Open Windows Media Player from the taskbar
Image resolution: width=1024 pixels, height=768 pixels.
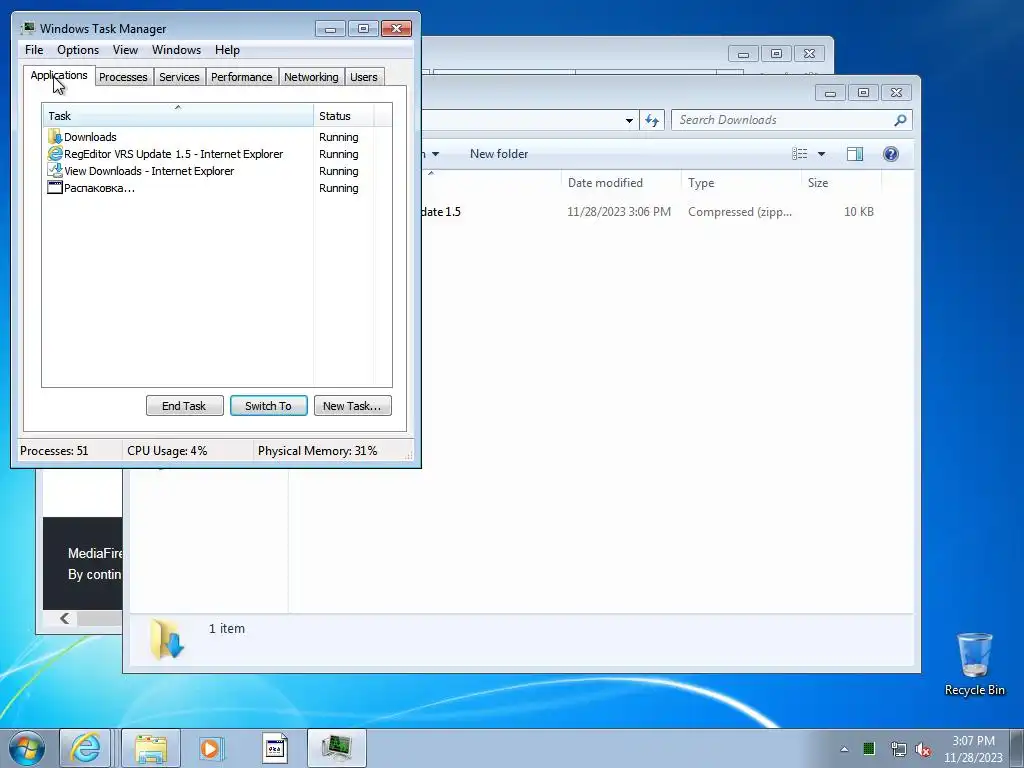click(211, 748)
